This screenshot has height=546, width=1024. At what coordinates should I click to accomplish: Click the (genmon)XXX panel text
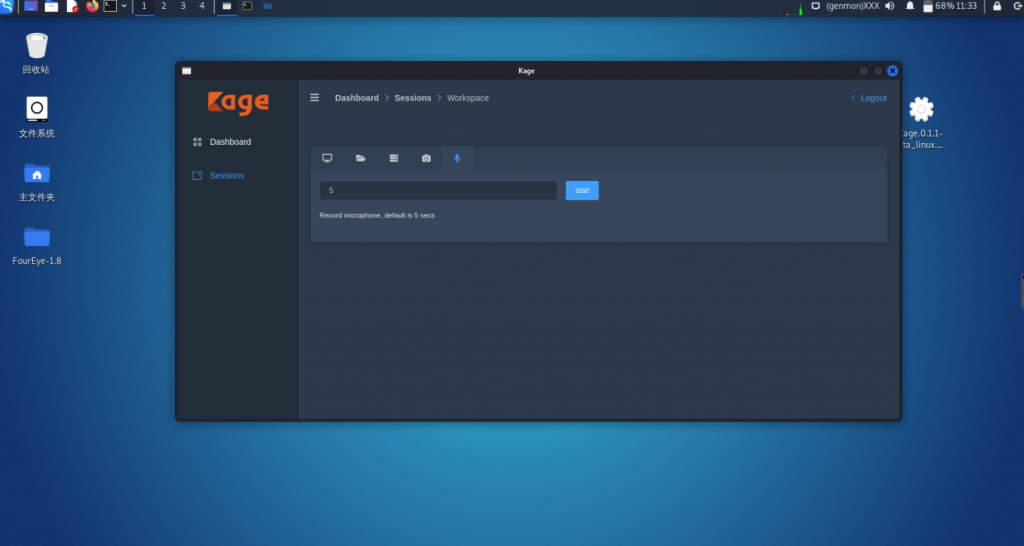click(x=853, y=6)
